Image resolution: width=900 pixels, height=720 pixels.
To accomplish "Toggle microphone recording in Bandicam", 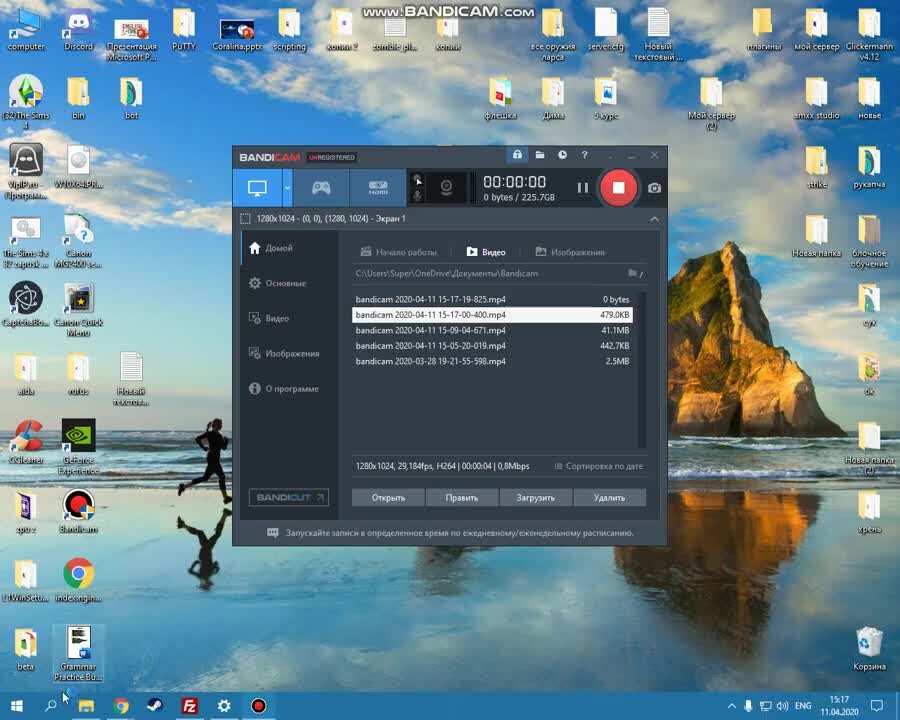I will tap(417, 195).
